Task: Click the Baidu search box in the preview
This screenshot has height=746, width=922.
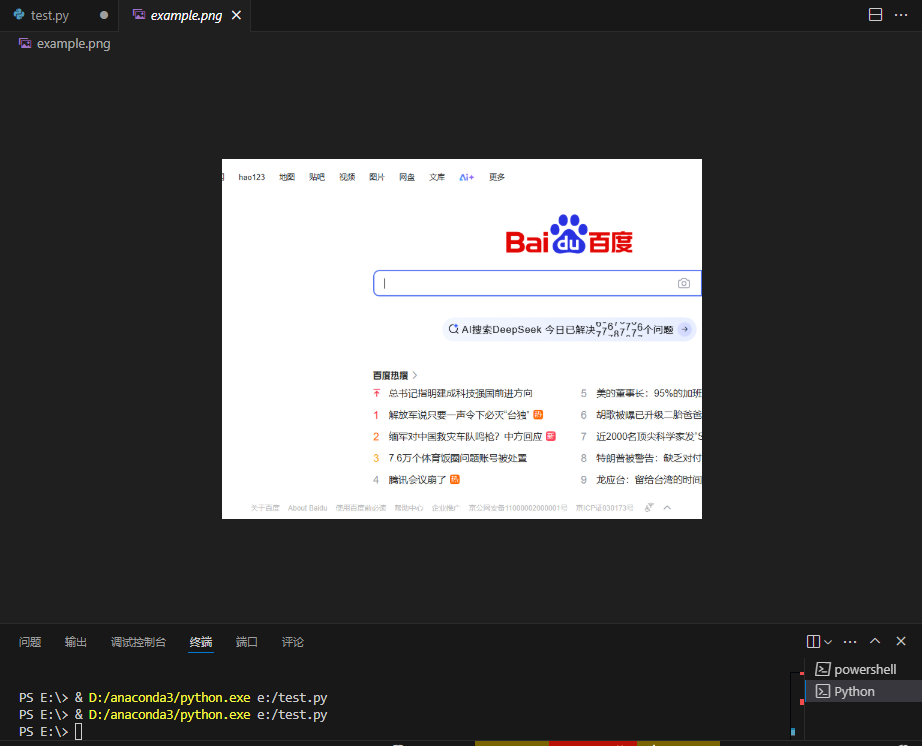Action: tap(537, 283)
